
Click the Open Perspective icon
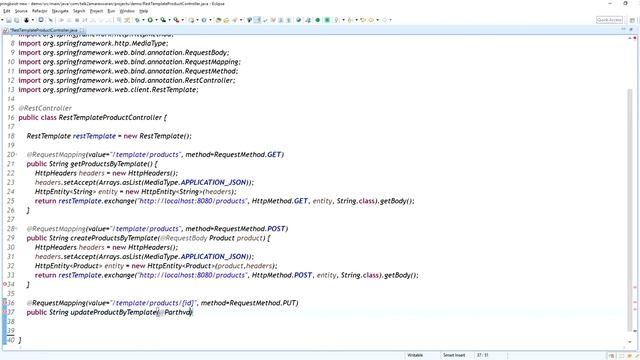coord(632,20)
